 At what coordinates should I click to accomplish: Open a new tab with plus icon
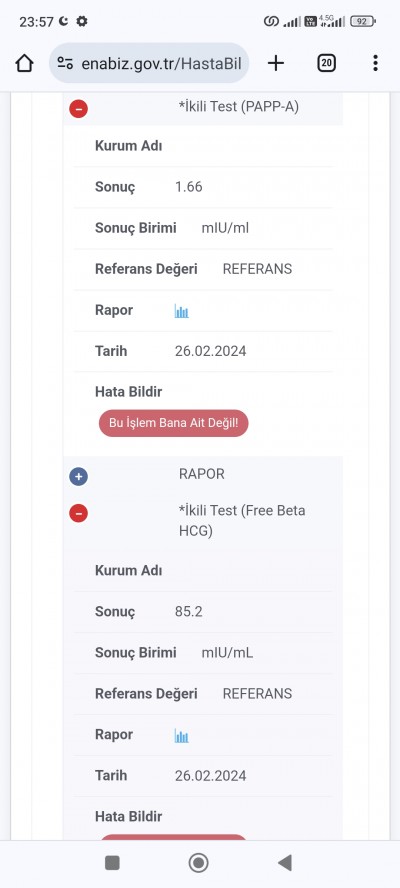click(275, 63)
